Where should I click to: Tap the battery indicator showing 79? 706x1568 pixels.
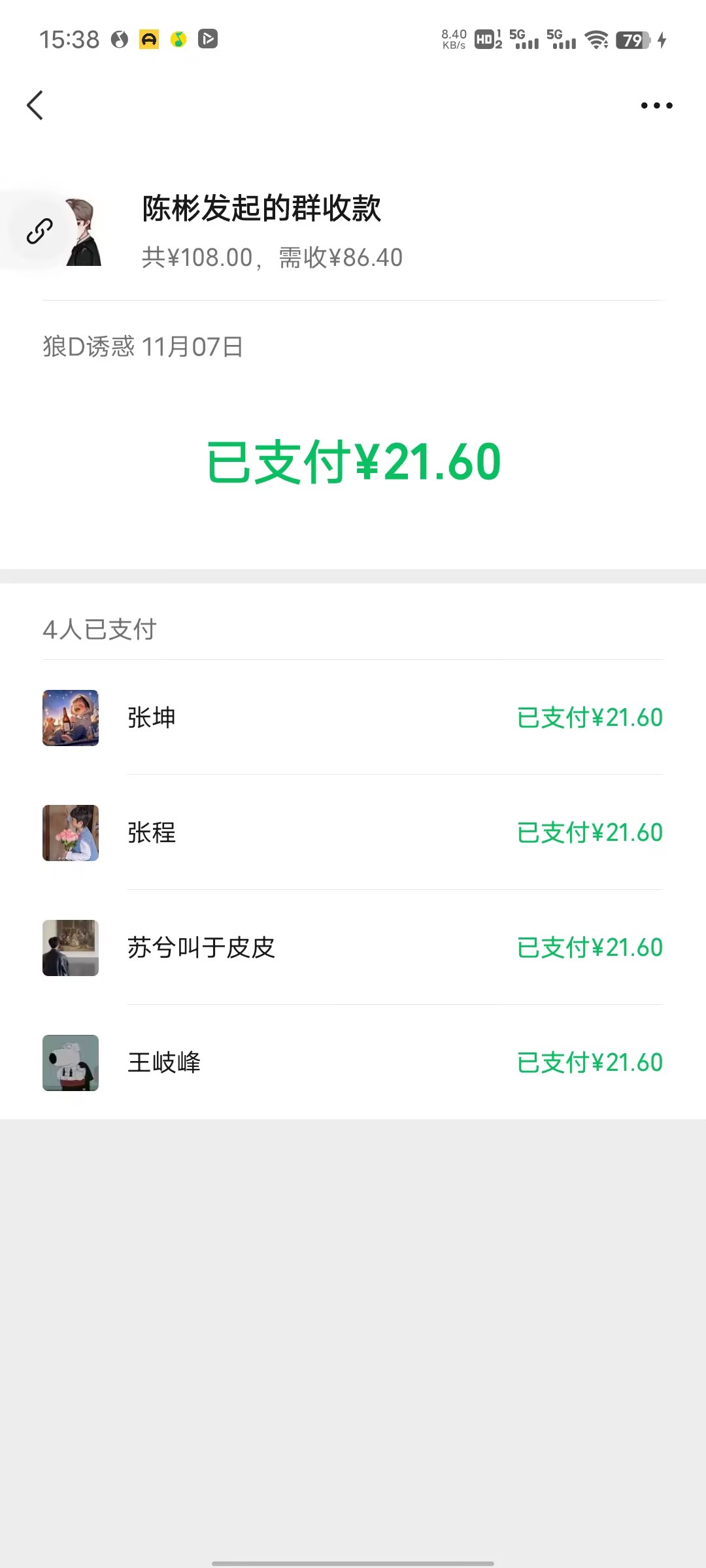pyautogui.click(x=633, y=40)
